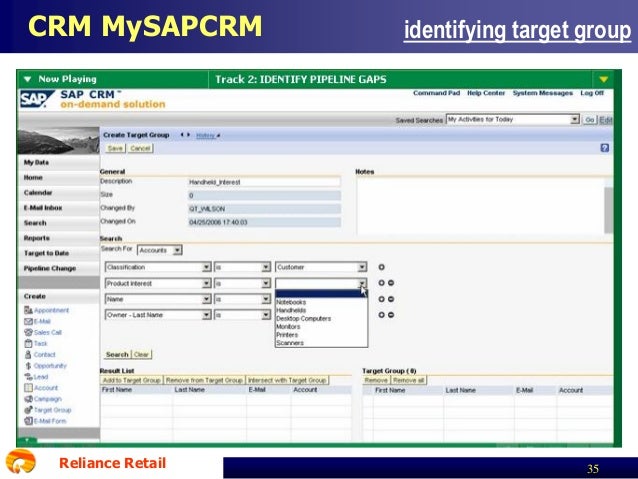Click Intersect with Target Group button

[x=287, y=380]
